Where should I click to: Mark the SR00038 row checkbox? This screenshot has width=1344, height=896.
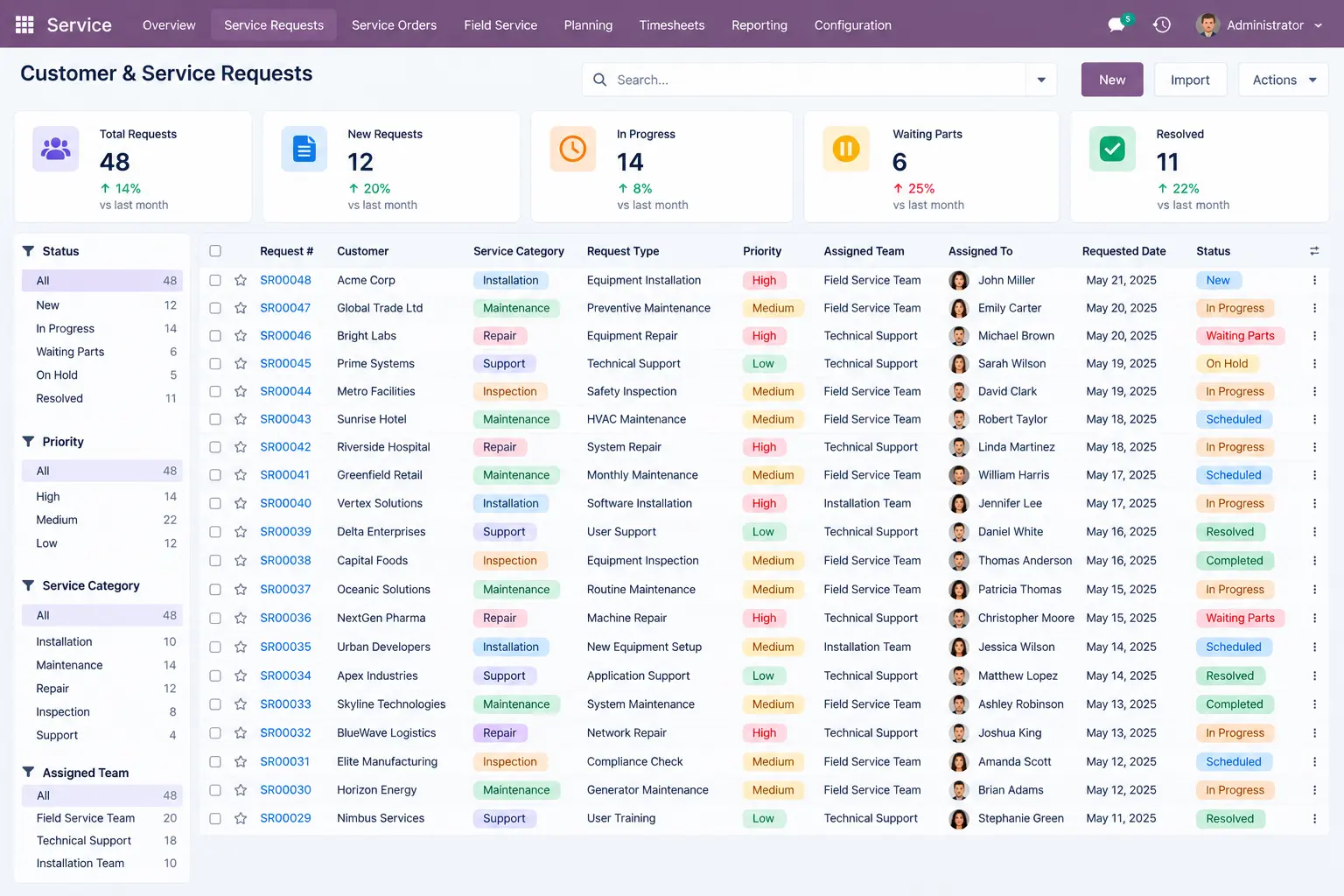[215, 560]
